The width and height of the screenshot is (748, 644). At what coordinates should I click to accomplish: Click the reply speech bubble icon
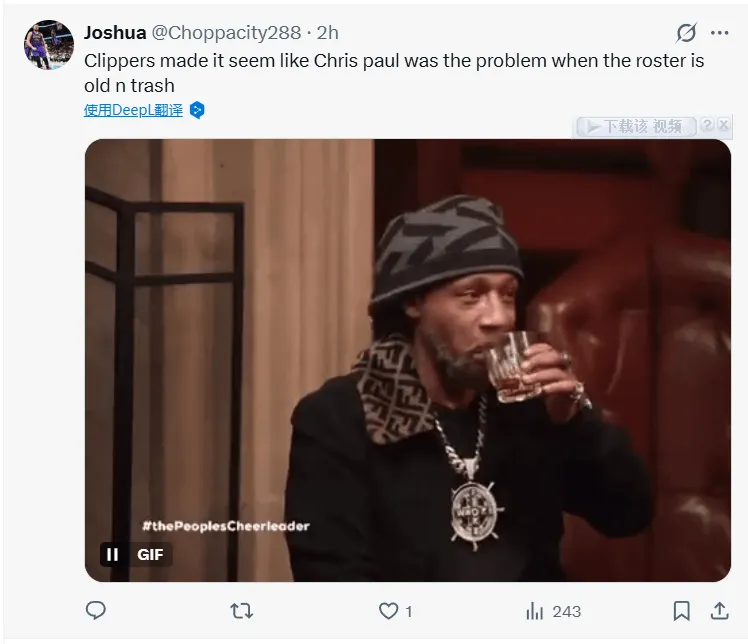click(x=96, y=610)
